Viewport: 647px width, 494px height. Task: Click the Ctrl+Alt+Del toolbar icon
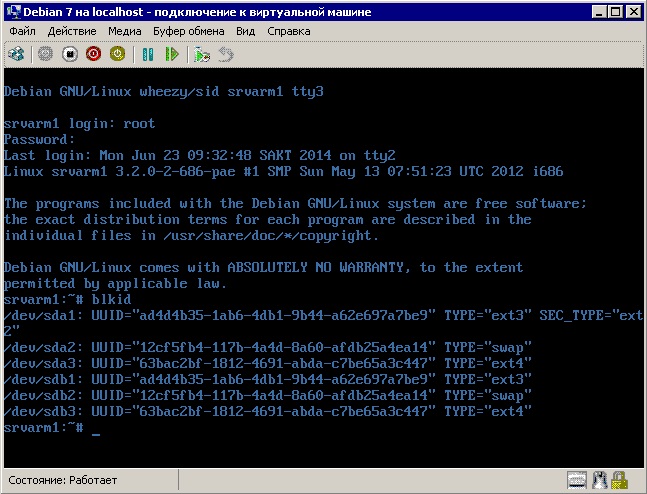point(16,54)
